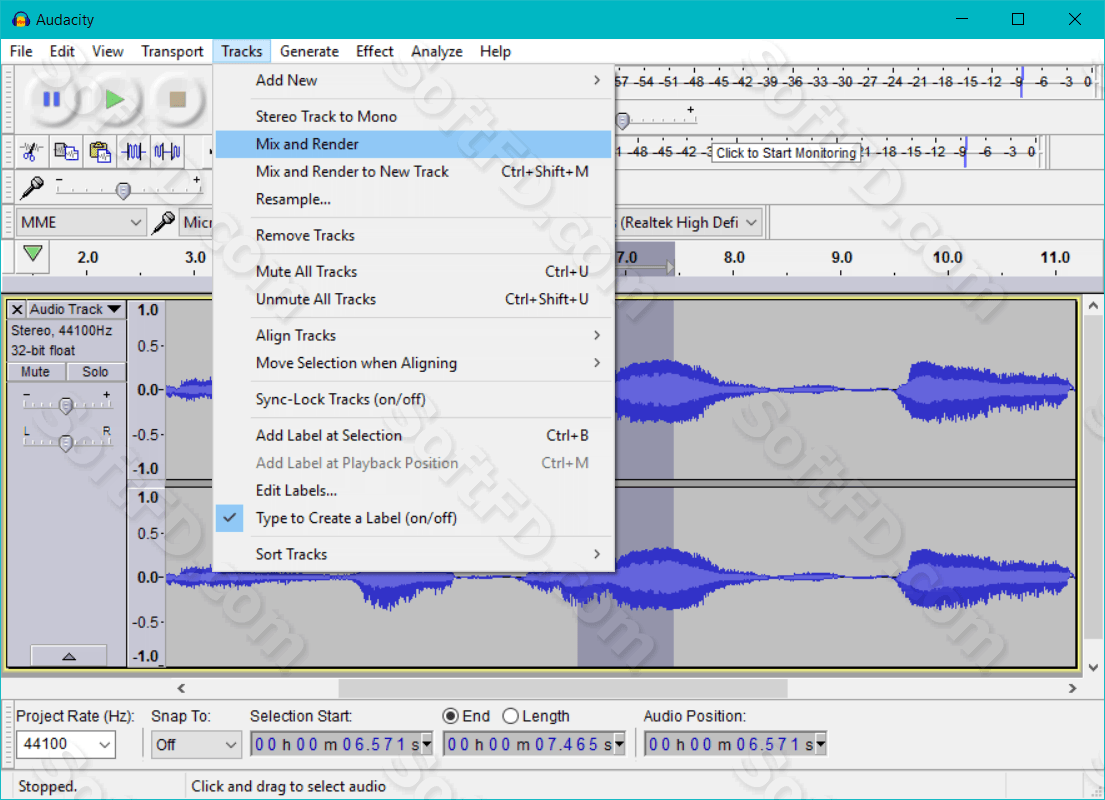The height and width of the screenshot is (800, 1105).
Task: Open Edit Labels... dialog
Action: point(414,491)
